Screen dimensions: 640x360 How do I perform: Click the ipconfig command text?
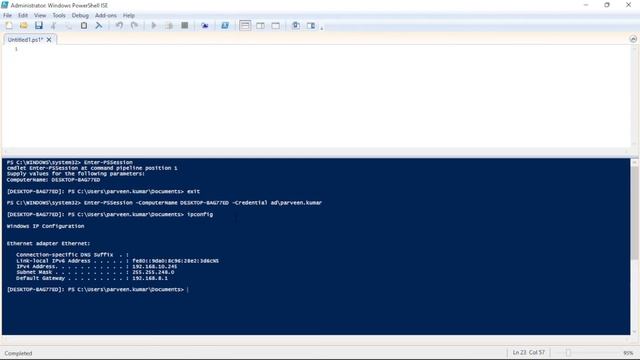200,214
